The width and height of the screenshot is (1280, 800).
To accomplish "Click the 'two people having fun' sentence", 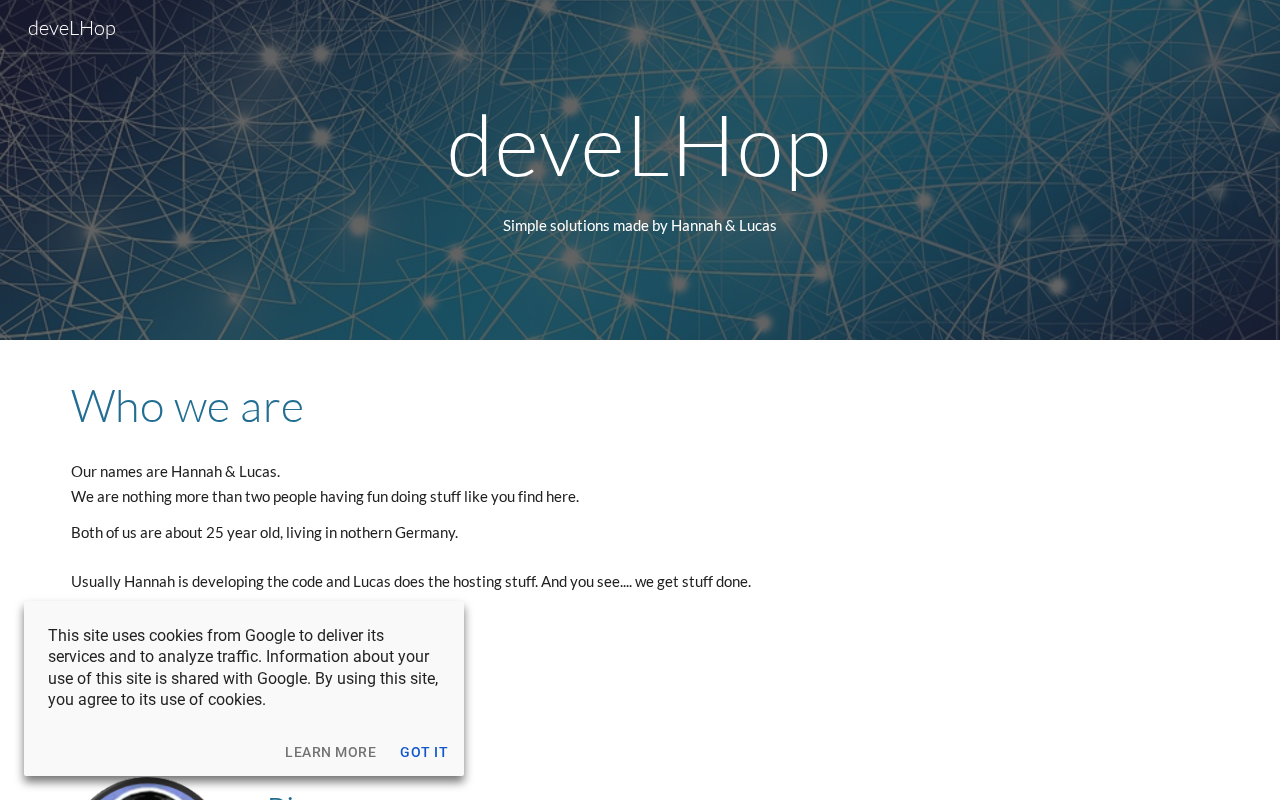I will pos(325,496).
